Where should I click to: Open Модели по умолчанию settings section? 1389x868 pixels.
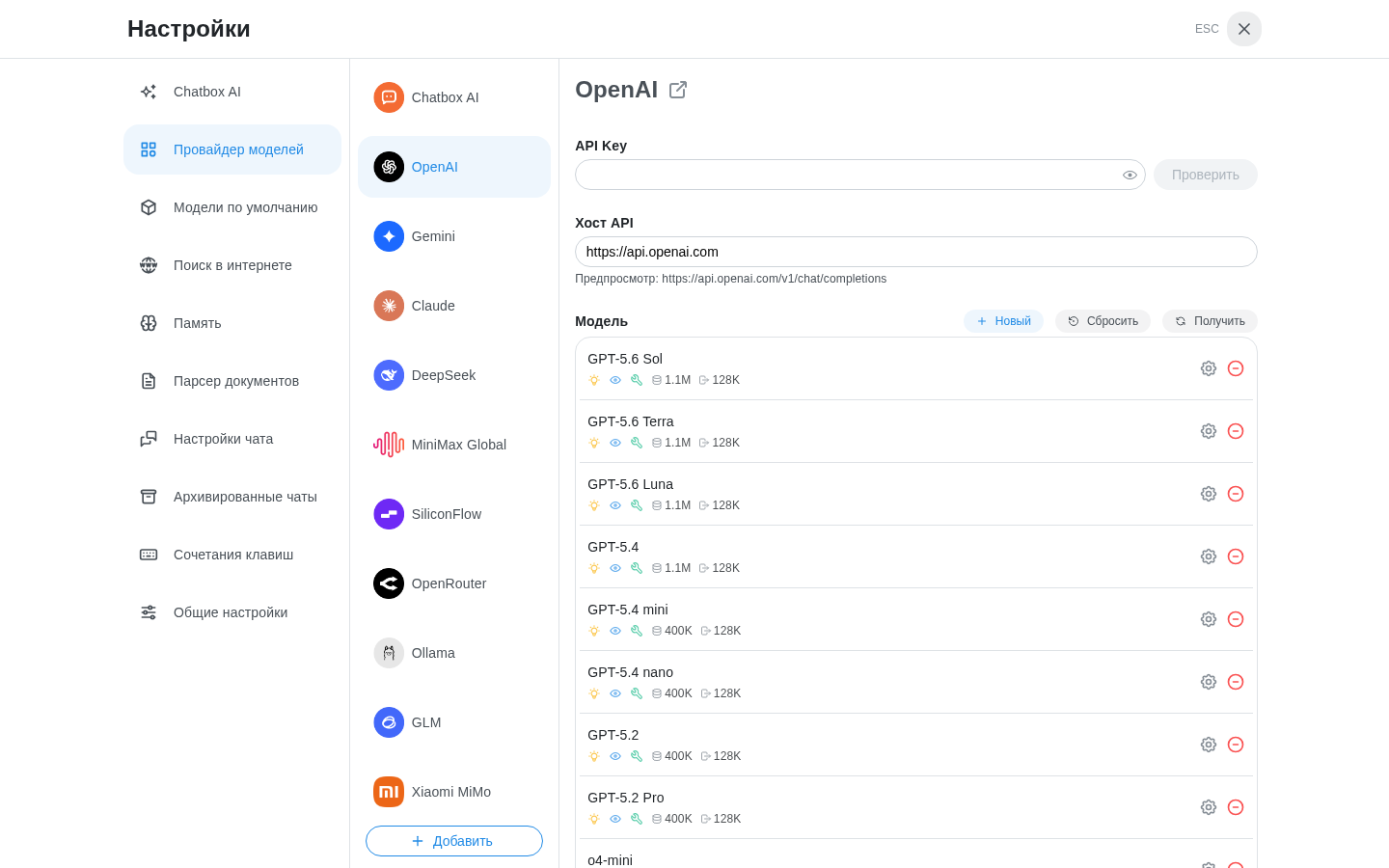pos(232,207)
